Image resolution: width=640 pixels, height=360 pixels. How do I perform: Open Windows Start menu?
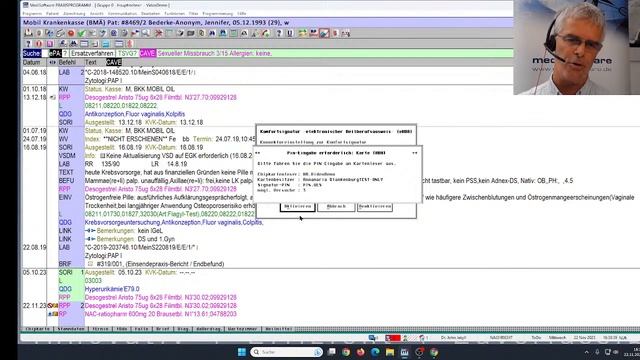pyautogui.click(x=242, y=352)
